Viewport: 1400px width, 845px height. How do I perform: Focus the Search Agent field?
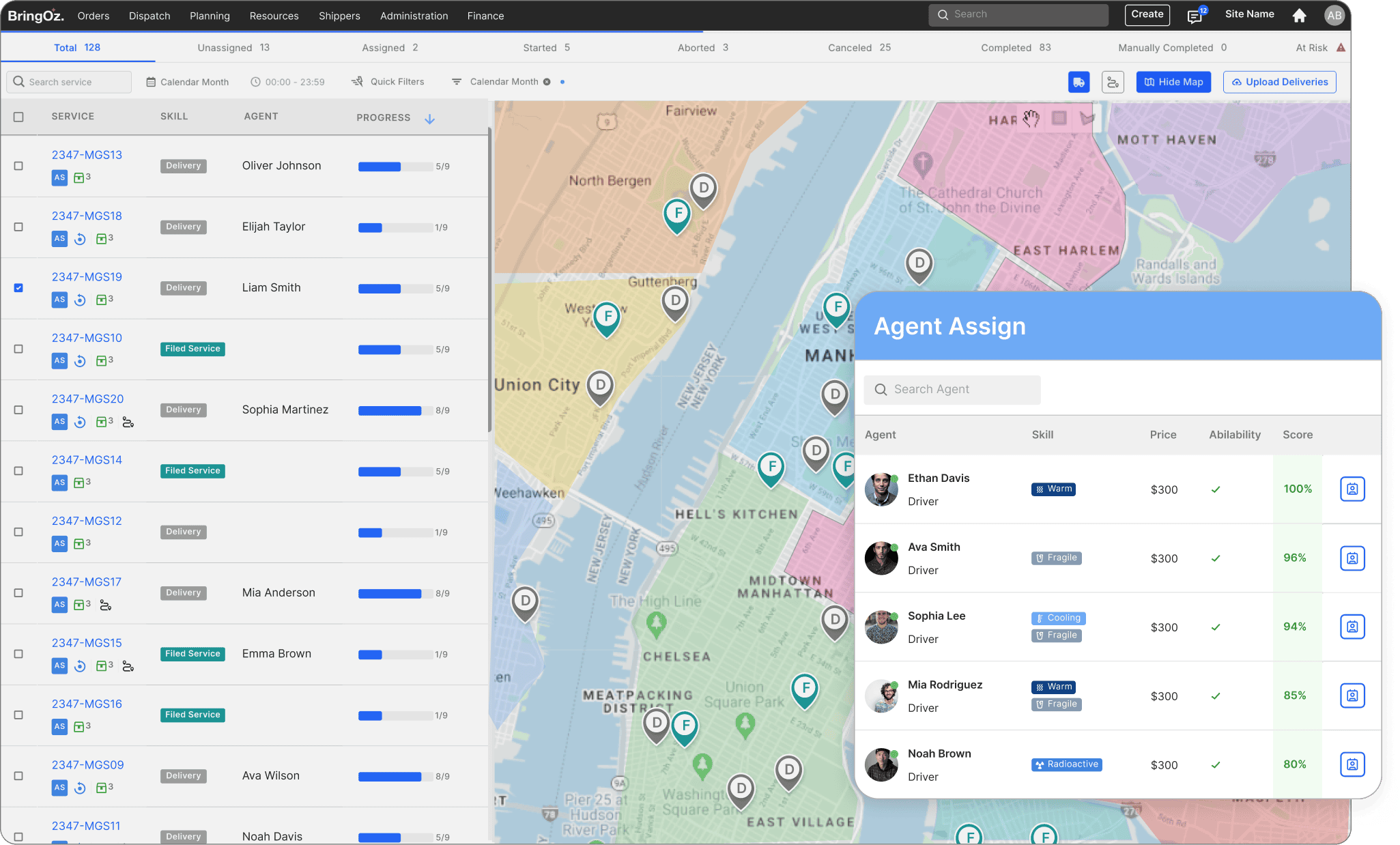click(952, 390)
